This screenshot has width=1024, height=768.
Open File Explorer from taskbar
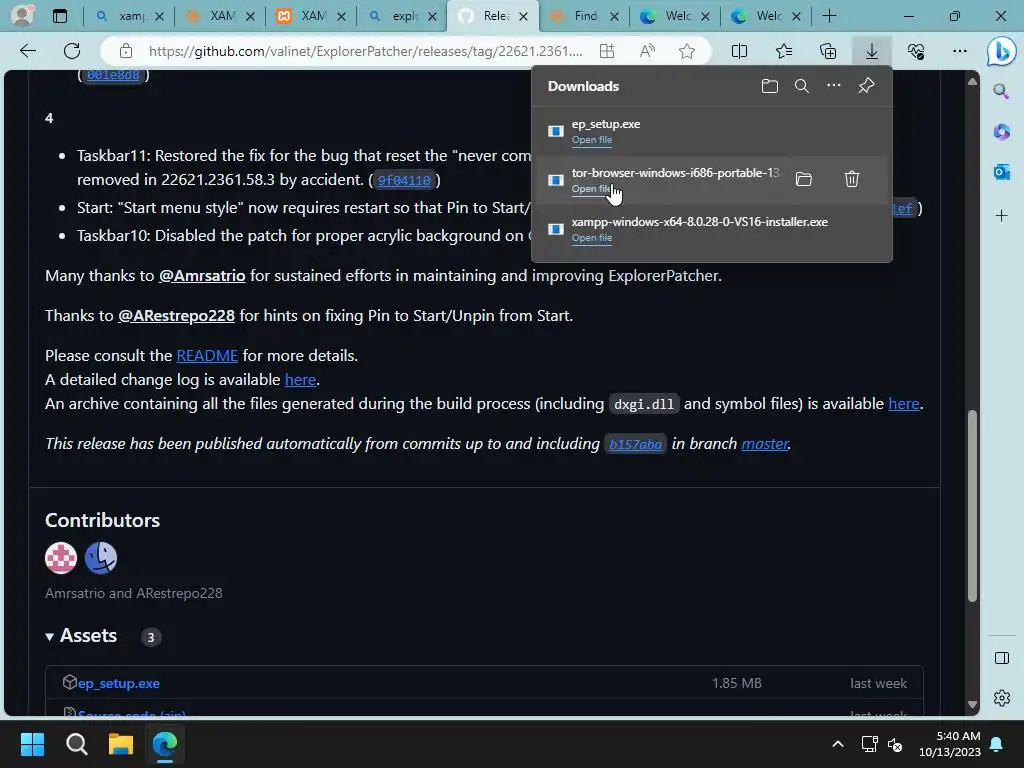pos(121,744)
